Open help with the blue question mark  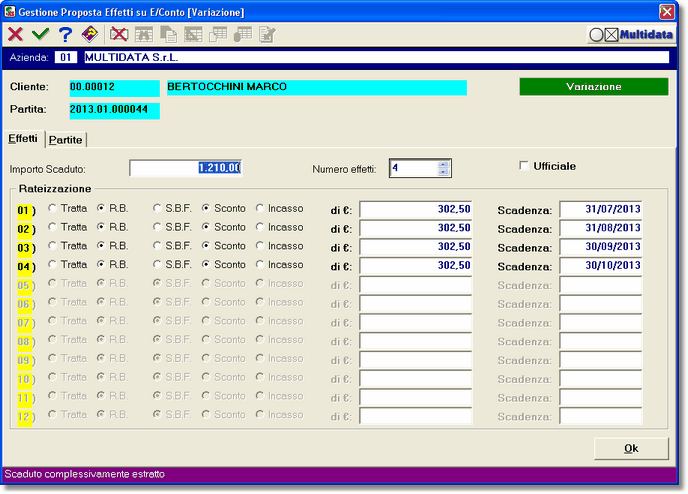pos(65,34)
